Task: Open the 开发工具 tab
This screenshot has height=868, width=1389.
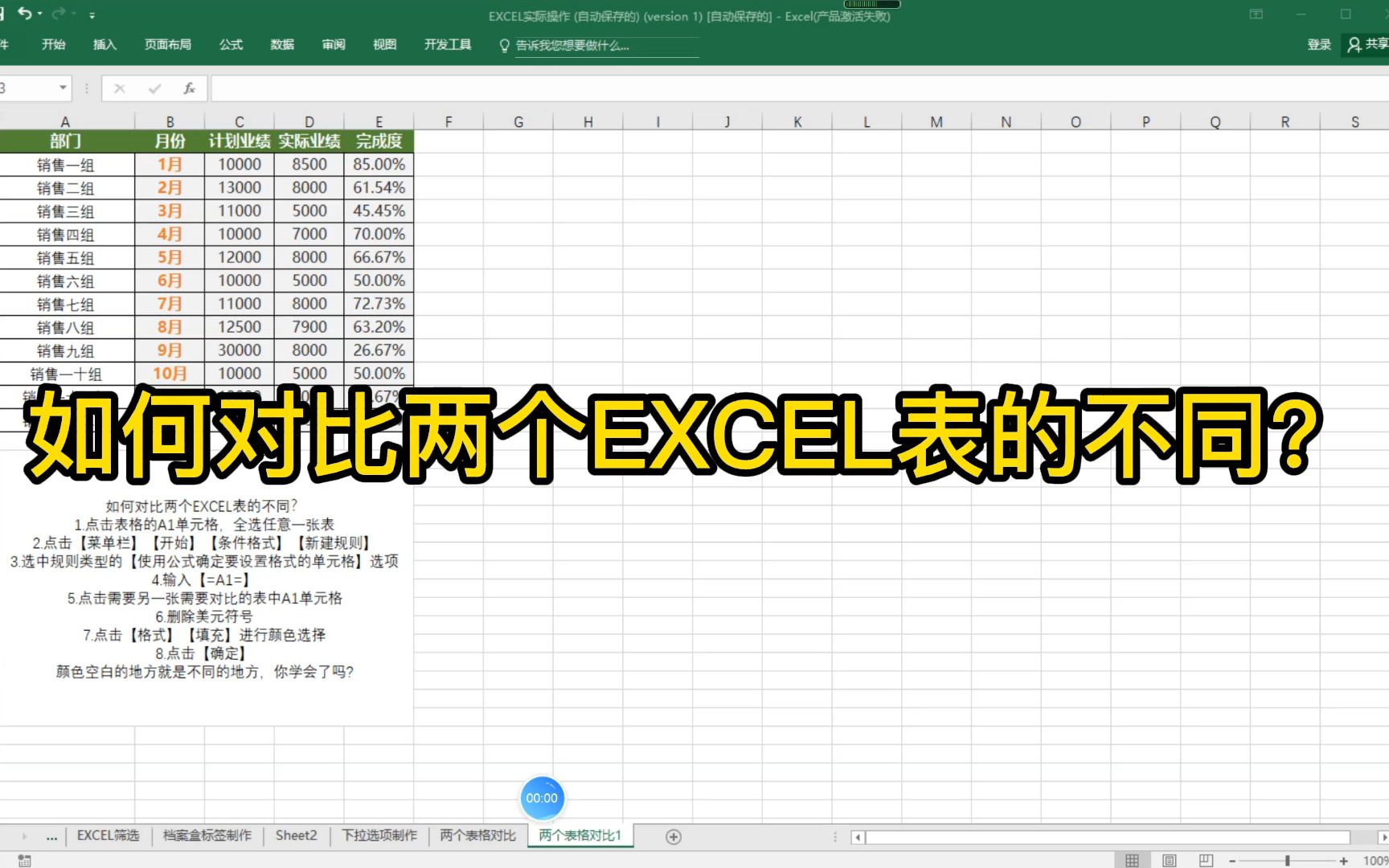Action: pyautogui.click(x=448, y=44)
